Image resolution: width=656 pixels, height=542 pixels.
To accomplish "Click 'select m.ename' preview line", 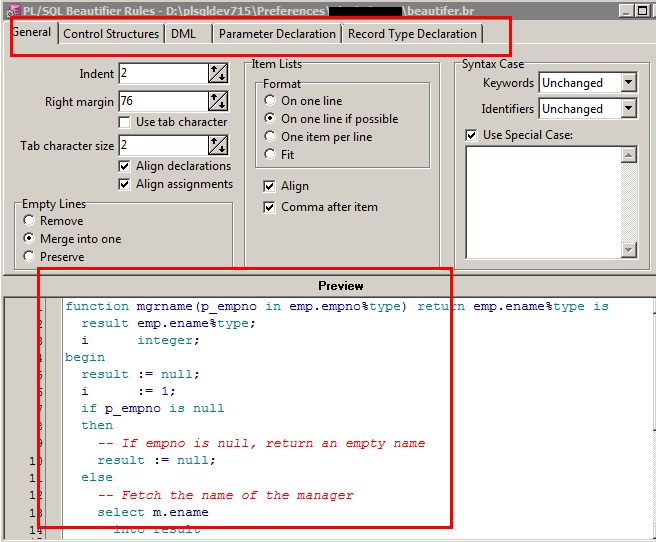I will 153,512.
